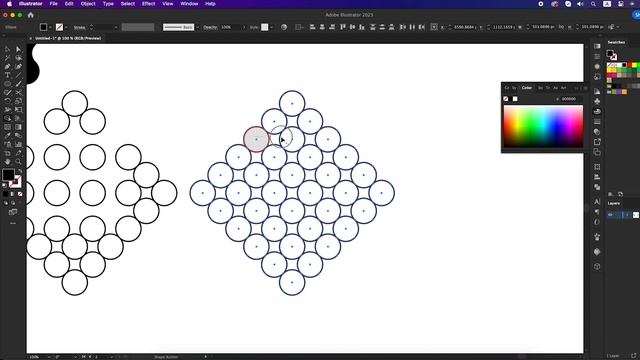640x360 pixels.
Task: Select the Paintbrush tool
Action: point(18,84)
